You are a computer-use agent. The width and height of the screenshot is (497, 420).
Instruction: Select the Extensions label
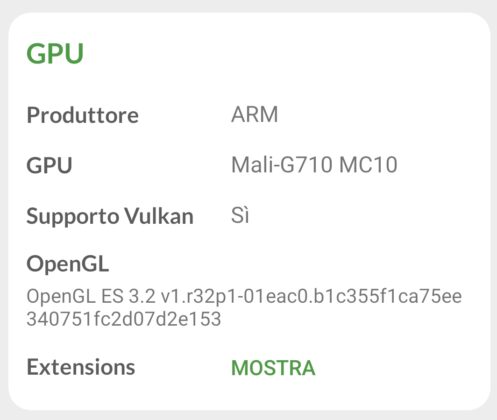[x=81, y=367]
